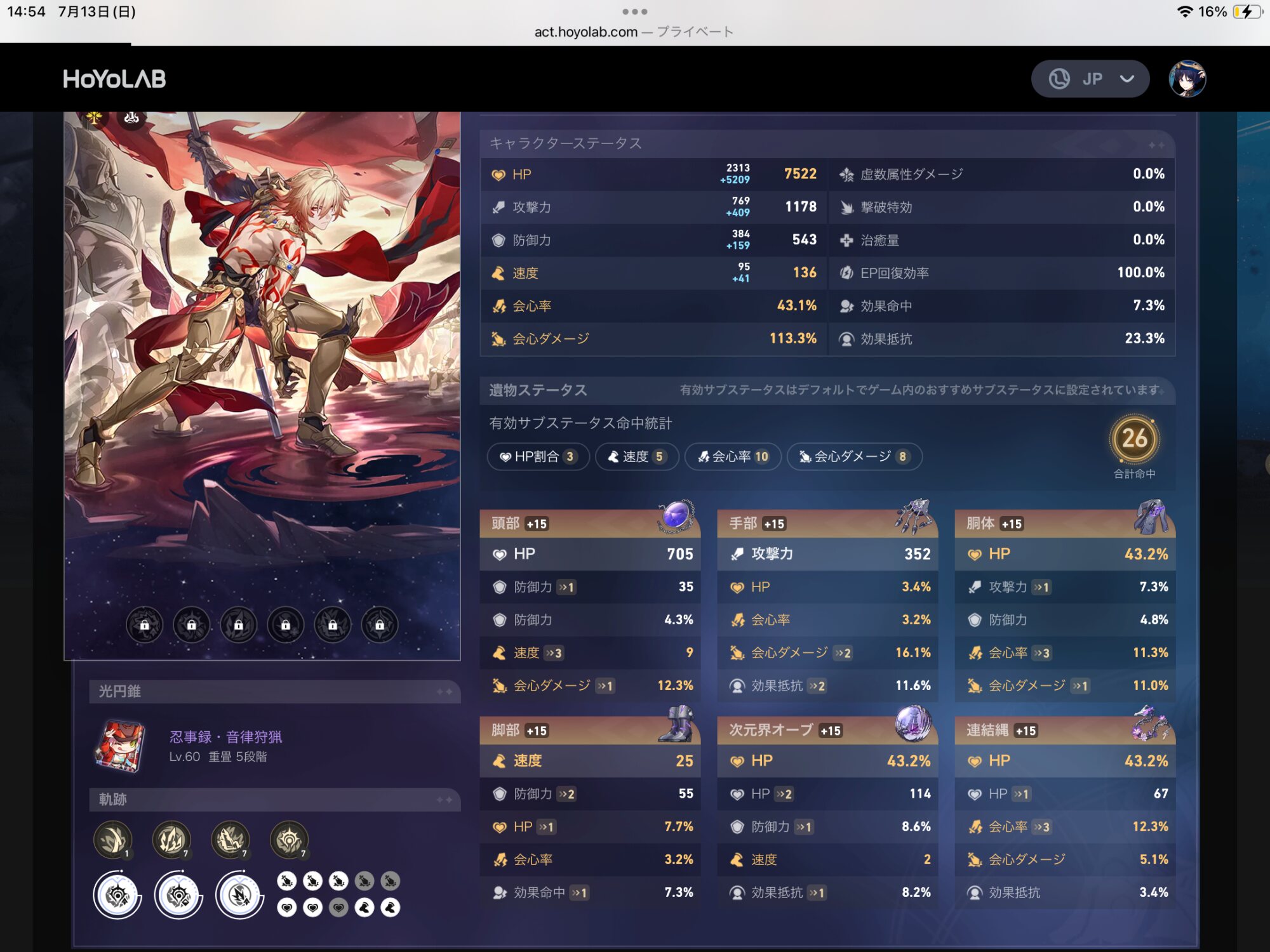Expand the キャラクターステータス section header
The image size is (1270, 952).
[827, 143]
